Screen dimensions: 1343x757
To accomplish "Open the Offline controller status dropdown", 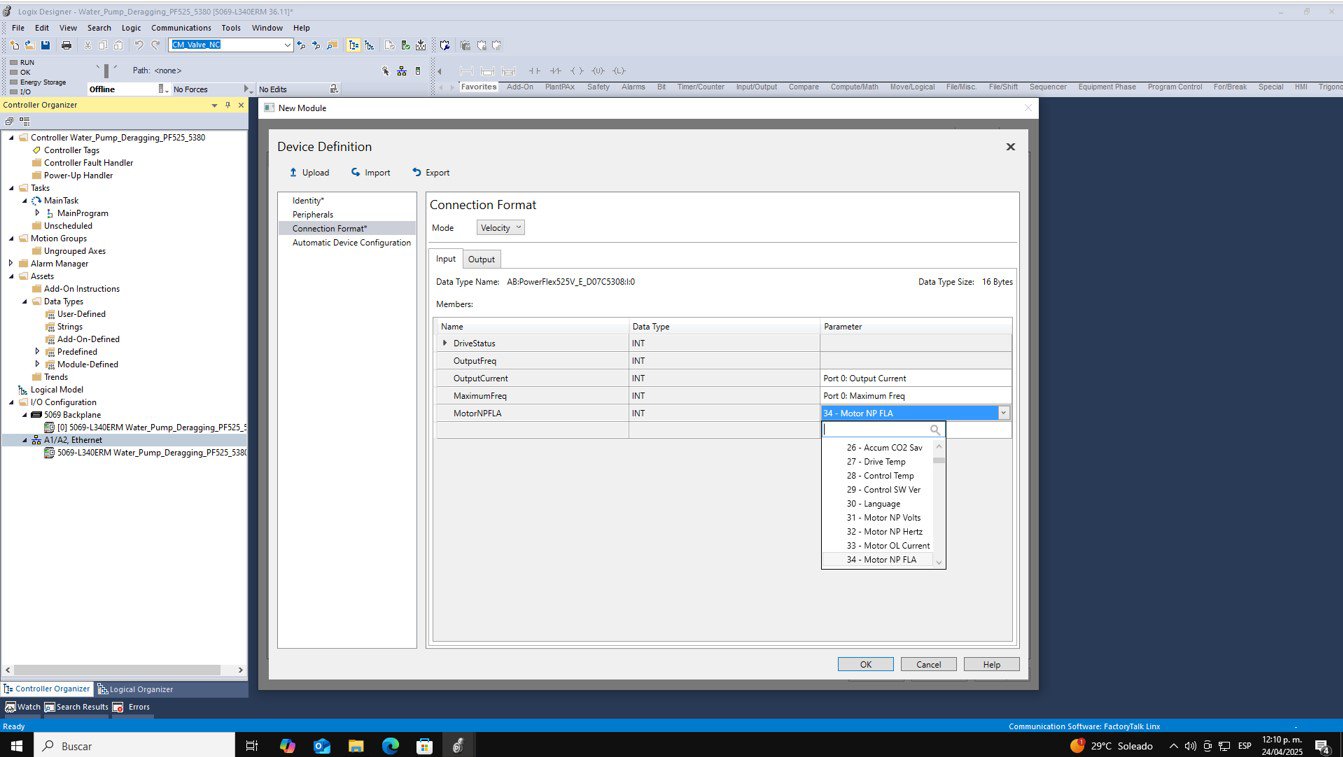I will 163,89.
